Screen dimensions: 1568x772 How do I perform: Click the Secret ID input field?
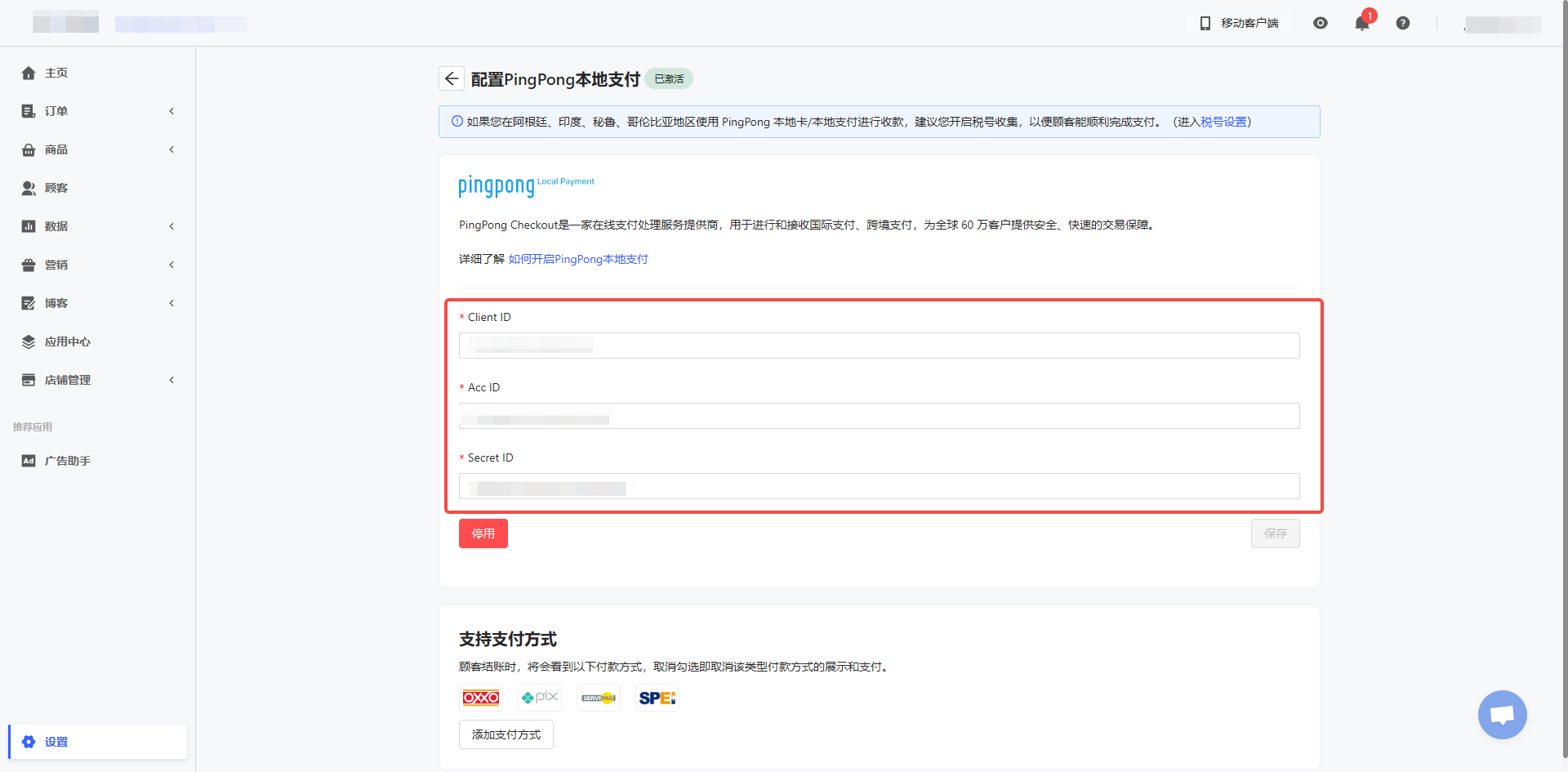pos(880,486)
